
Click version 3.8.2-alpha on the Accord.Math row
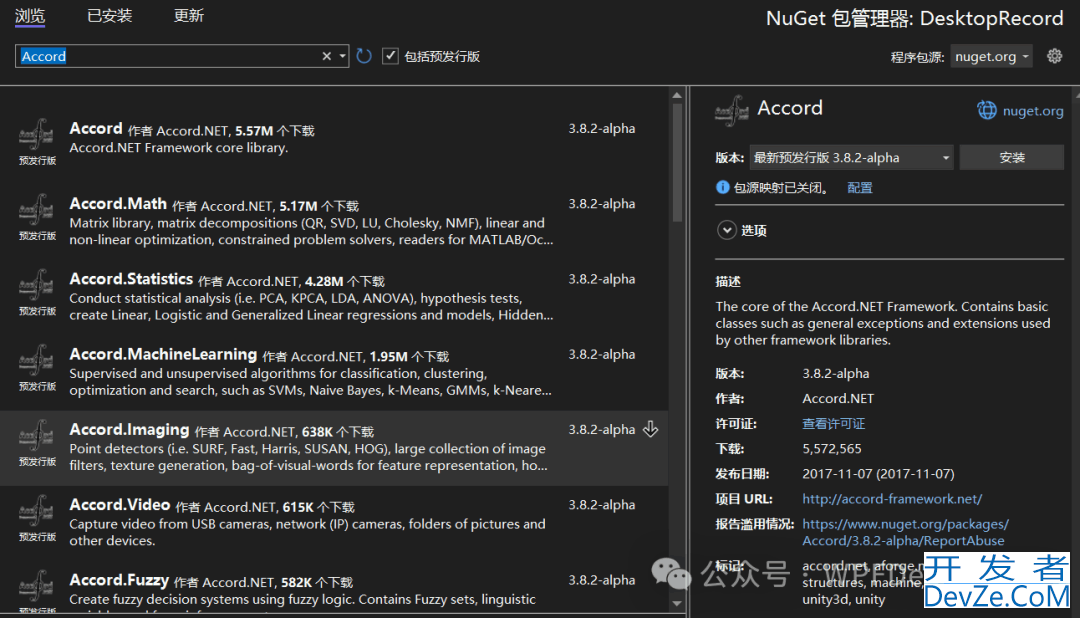pos(601,204)
